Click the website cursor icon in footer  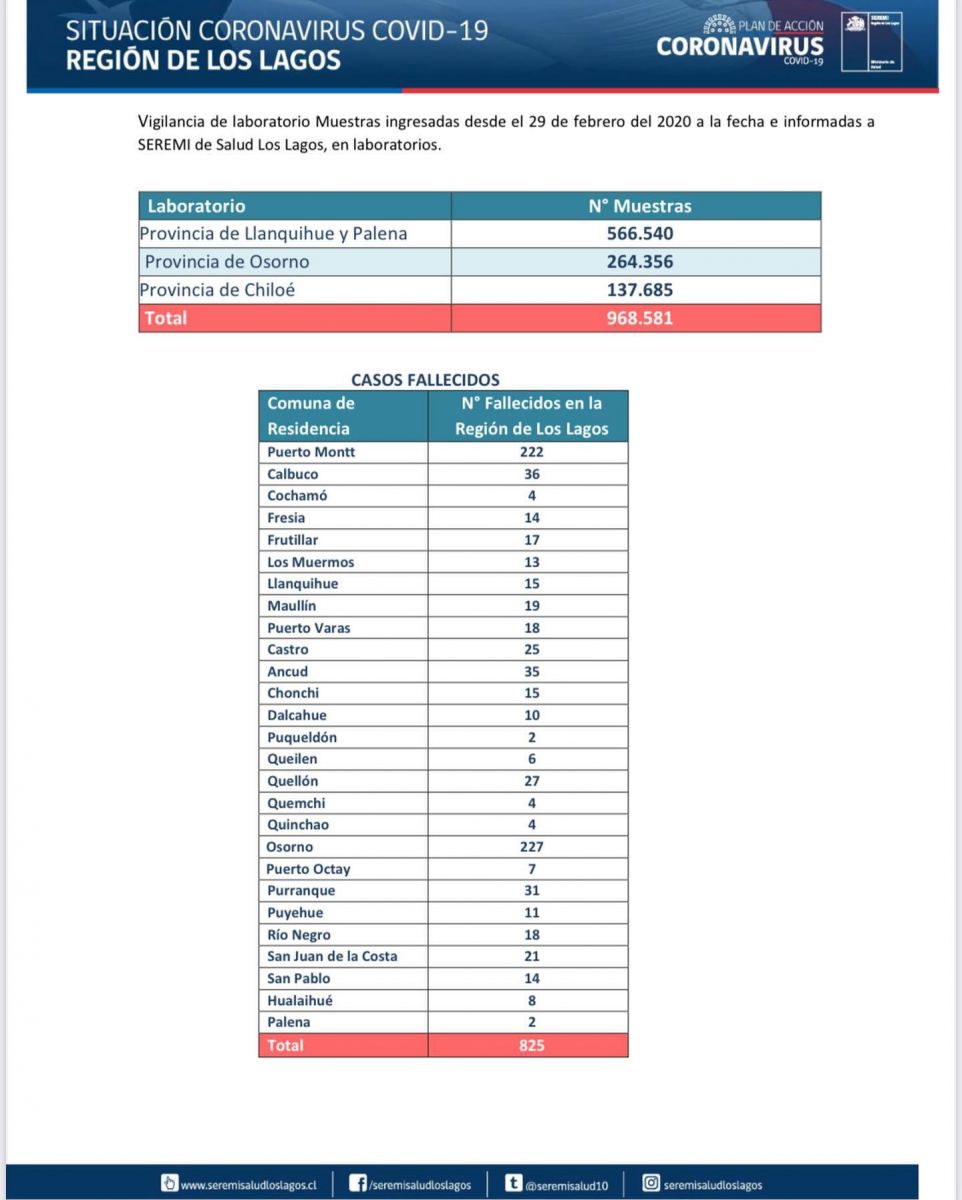[170, 1183]
